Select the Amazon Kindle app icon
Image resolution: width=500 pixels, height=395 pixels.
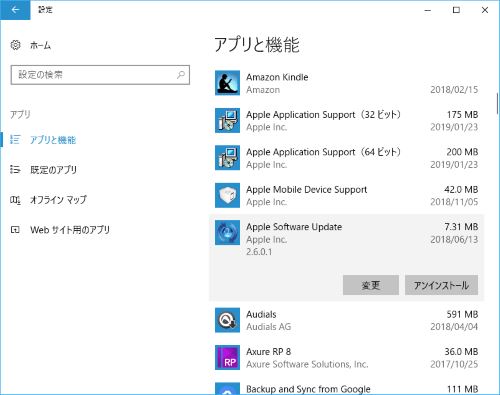[x=227, y=83]
